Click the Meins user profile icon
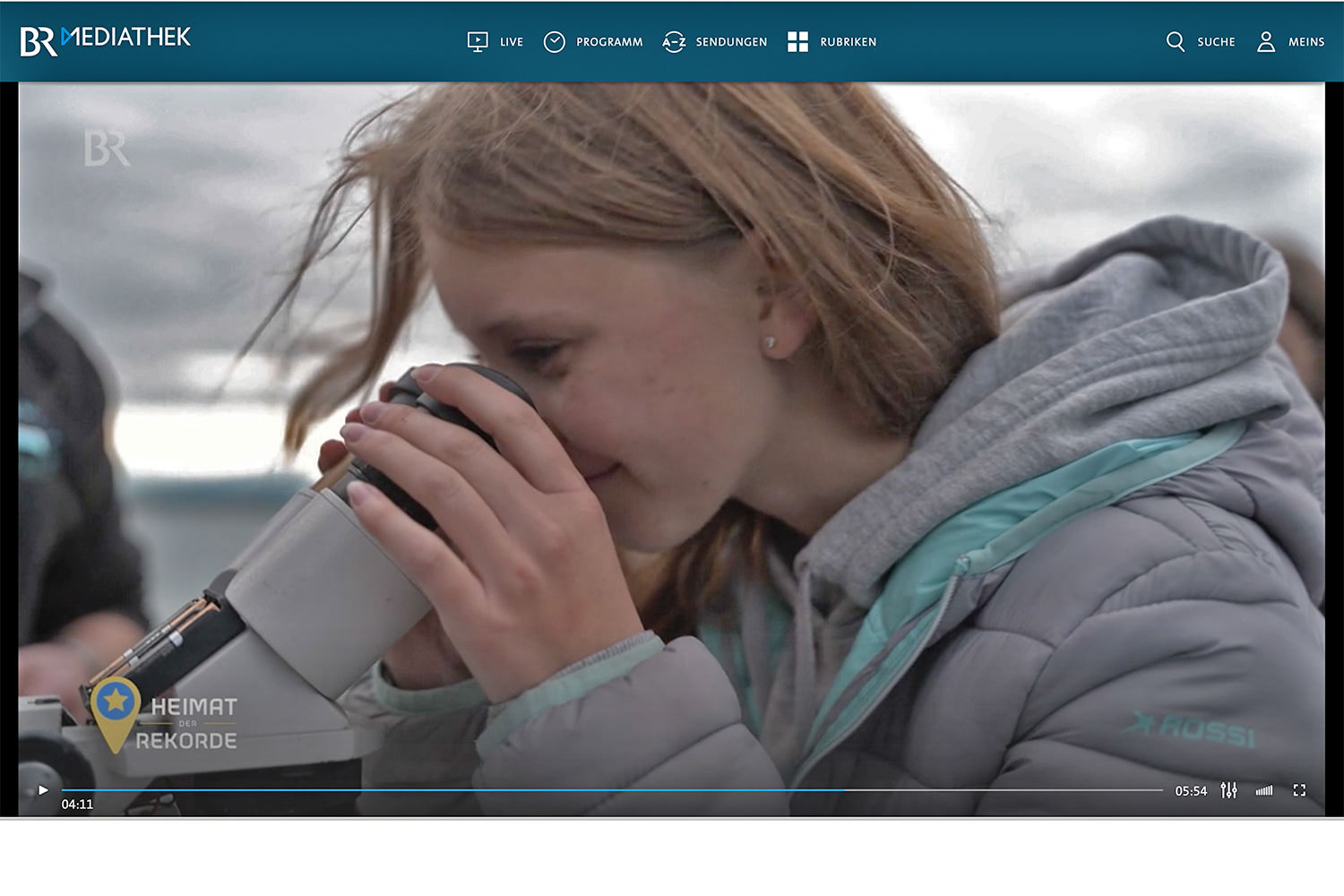 pos(1265,42)
